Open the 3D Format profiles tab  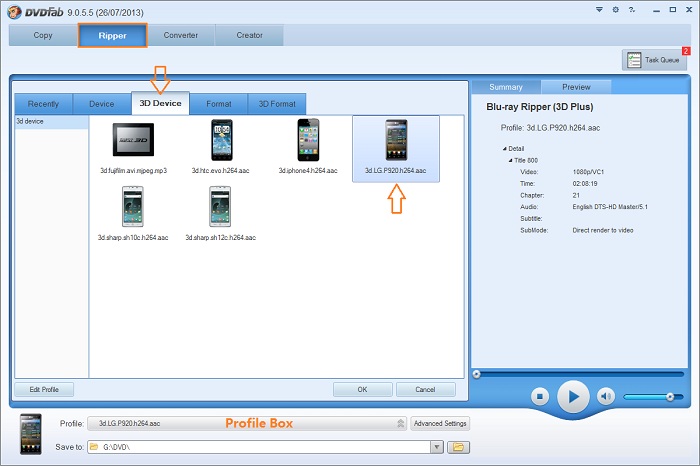tap(277, 104)
